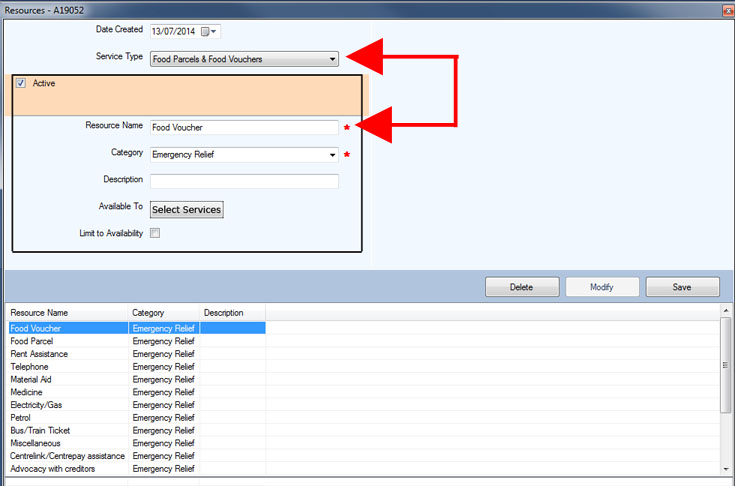Viewport: 735px width, 486px height.
Task: Click the Save button
Action: coord(682,287)
